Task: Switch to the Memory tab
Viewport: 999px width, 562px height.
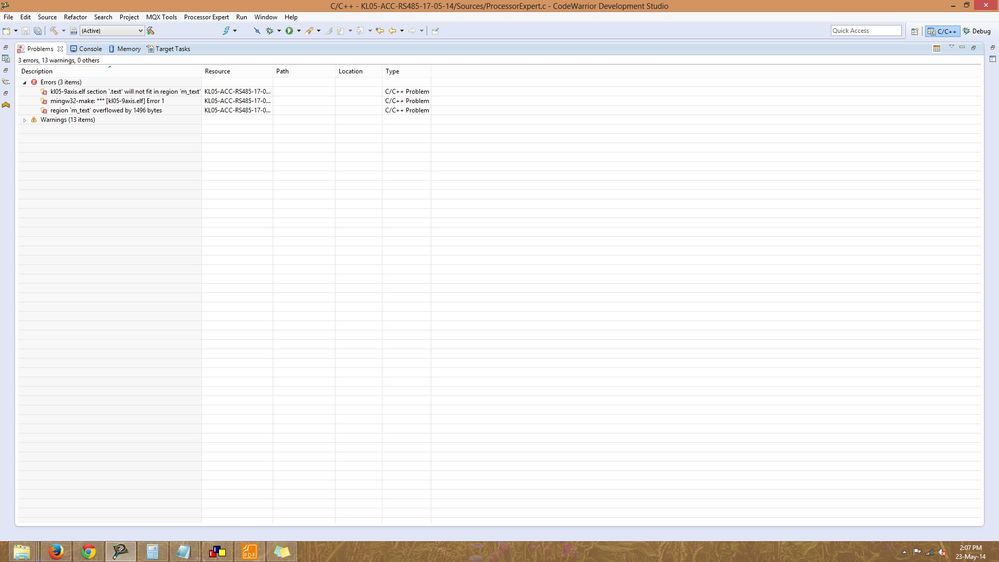Action: (124, 48)
